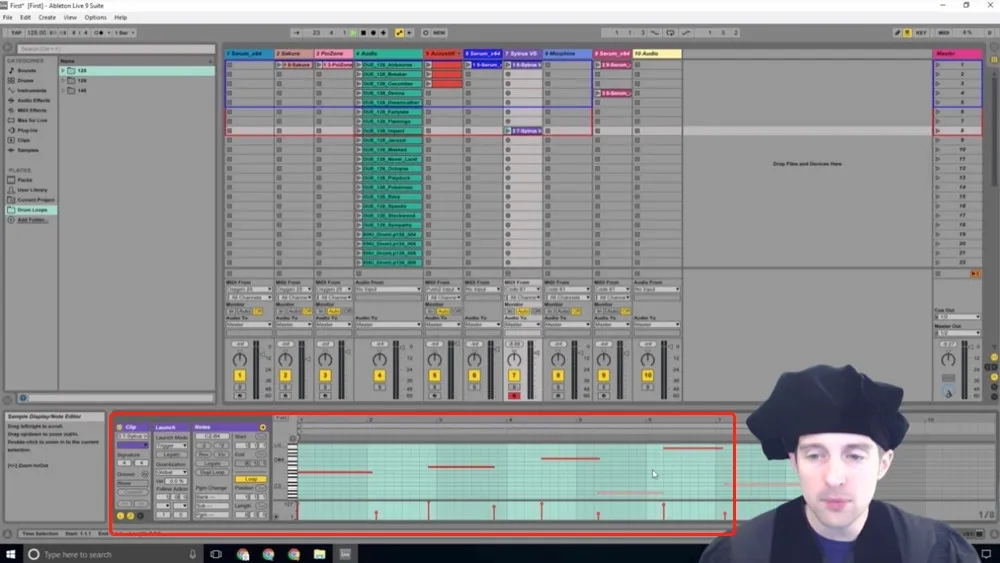1000x563 pixels.
Task: Open track 1 Audio To dropdown
Action: coord(249,325)
